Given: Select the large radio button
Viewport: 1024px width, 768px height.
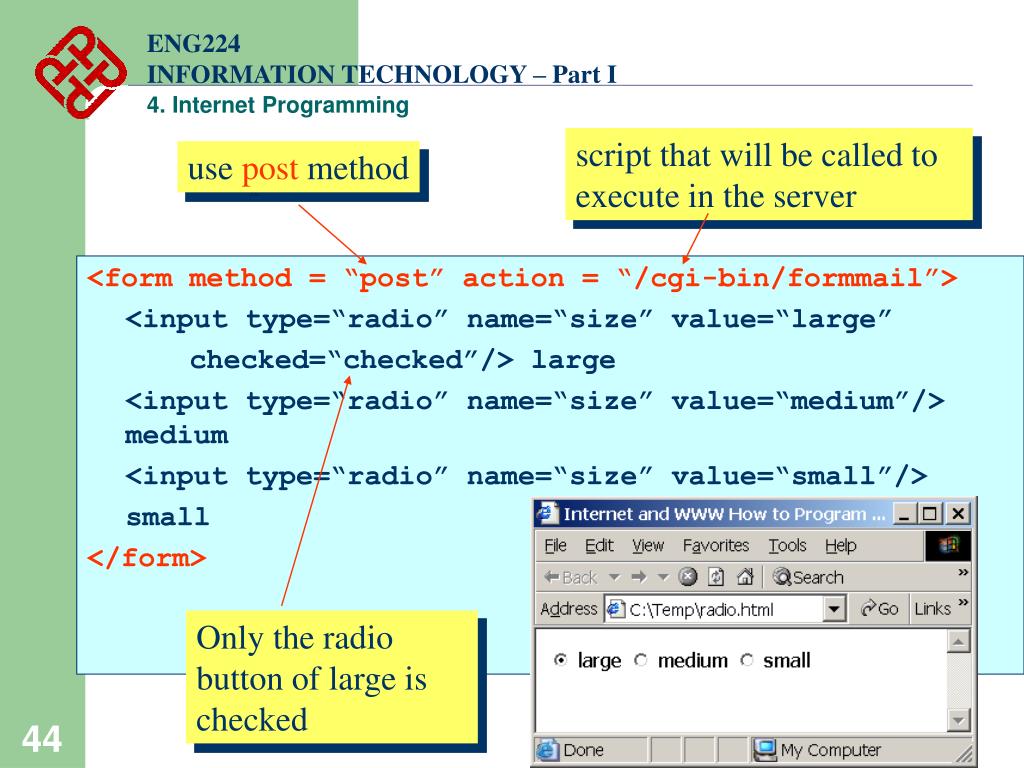Looking at the screenshot, I should coord(560,660).
